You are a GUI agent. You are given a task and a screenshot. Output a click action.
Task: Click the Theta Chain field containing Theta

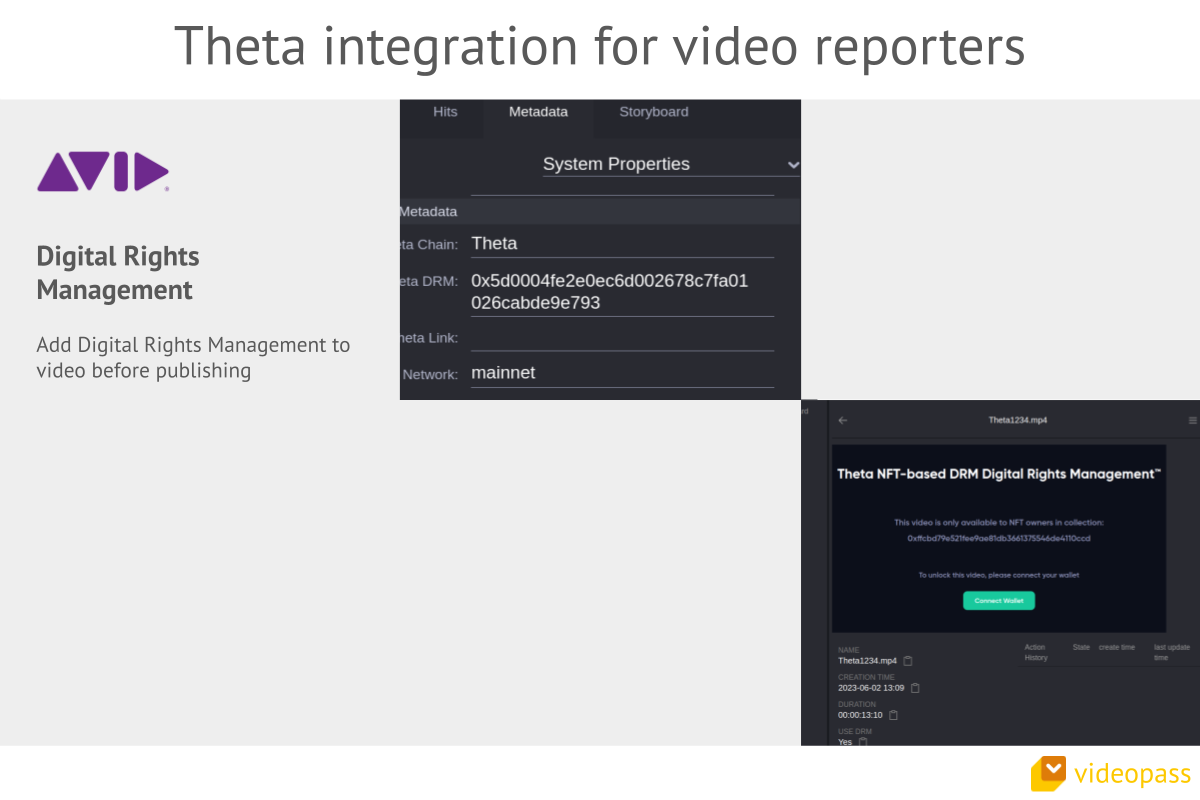622,244
